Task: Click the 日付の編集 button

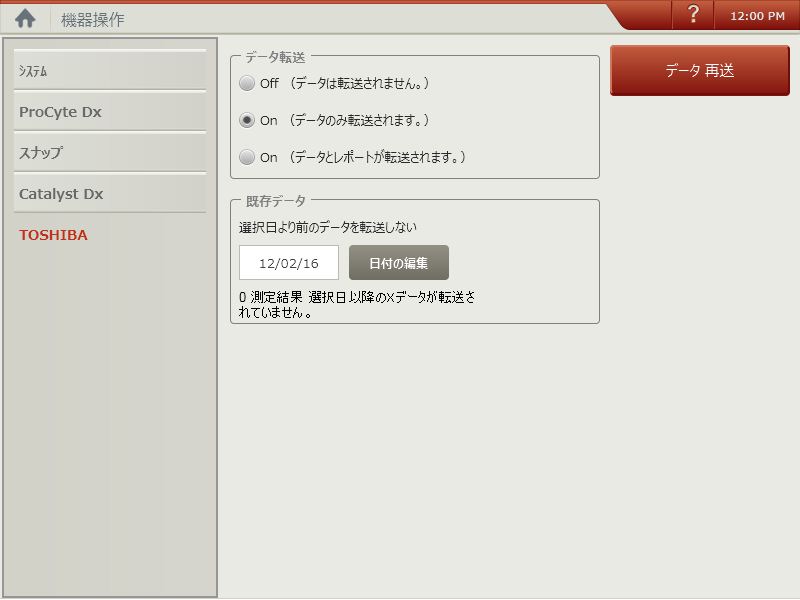Action: [399, 261]
